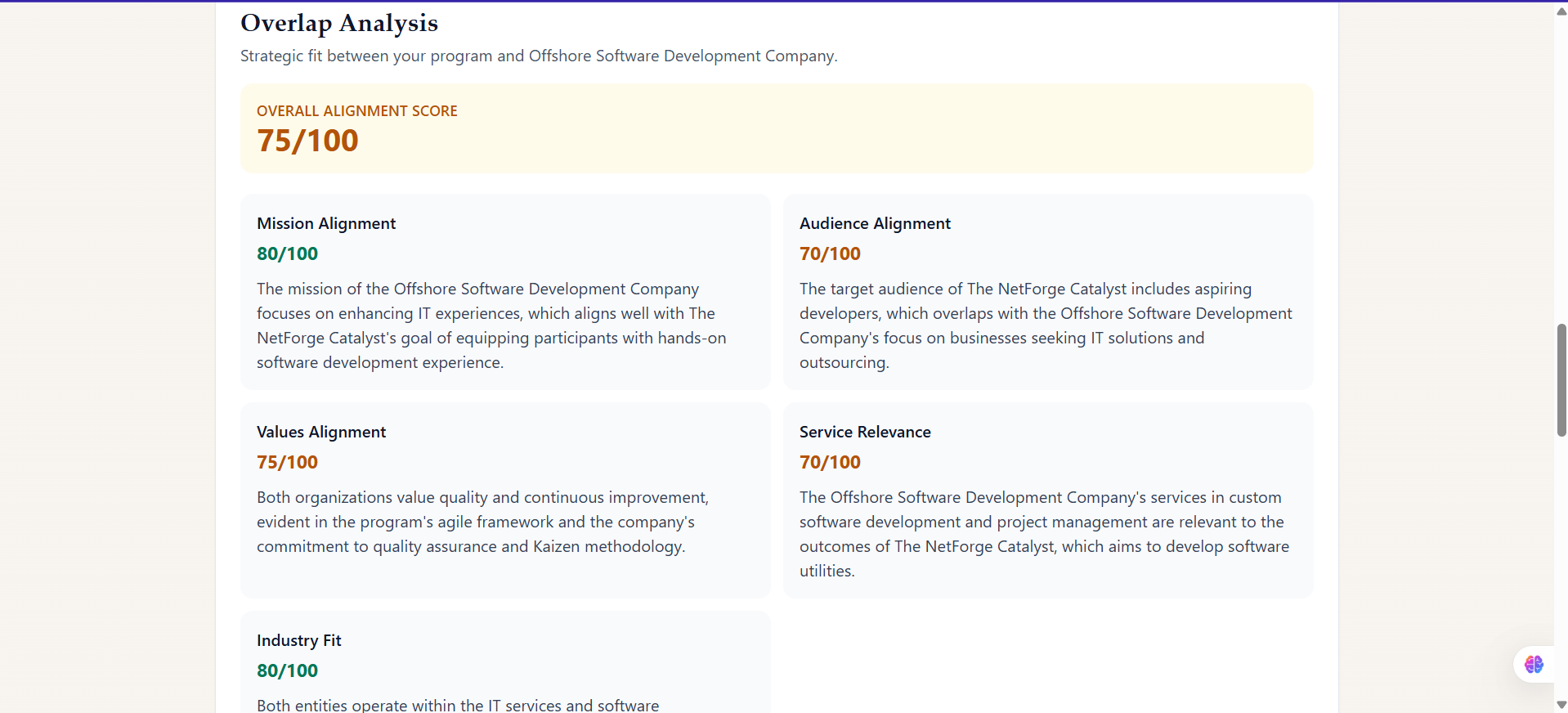The height and width of the screenshot is (713, 1568).
Task: Select the Industry Fit 80/100 score
Action: click(287, 670)
